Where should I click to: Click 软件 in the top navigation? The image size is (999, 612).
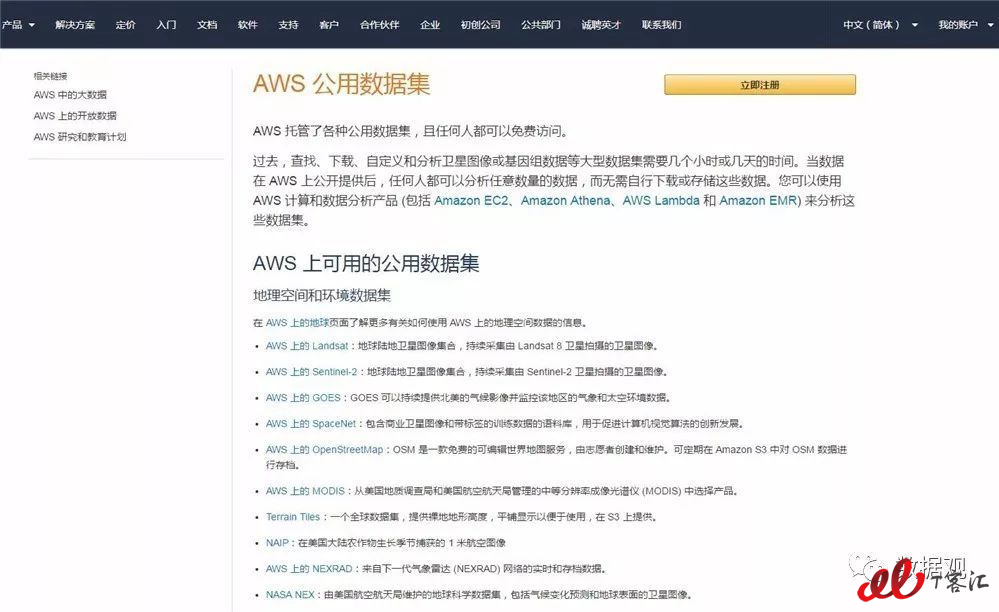[248, 25]
